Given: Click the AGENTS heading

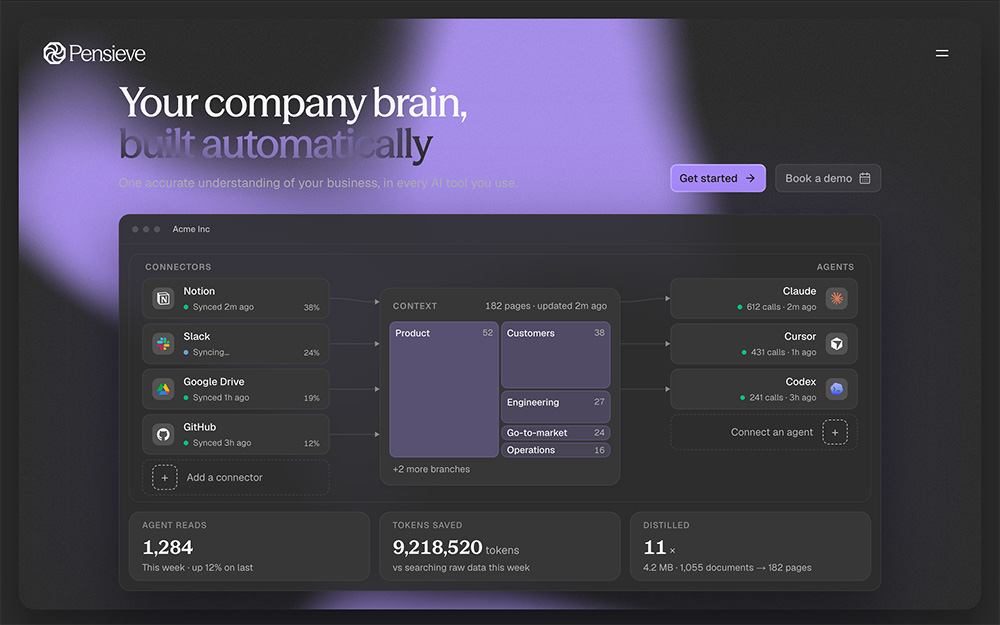Looking at the screenshot, I should (x=835, y=267).
